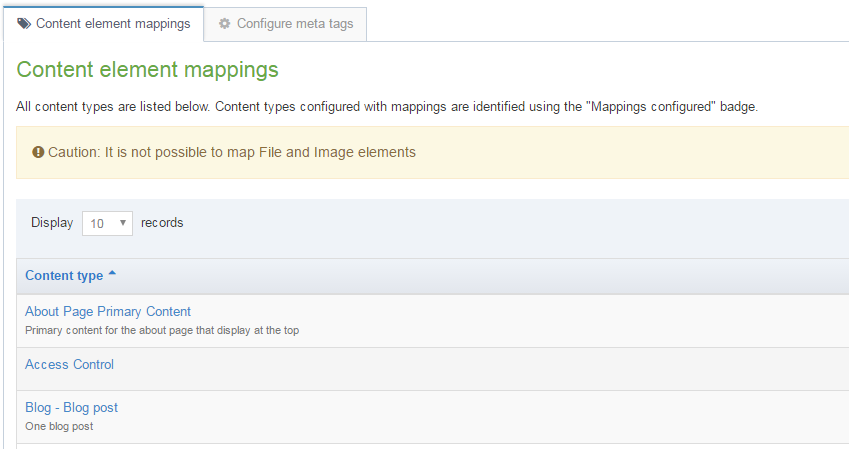Open About Page Primary Content mapping

pos(108,311)
